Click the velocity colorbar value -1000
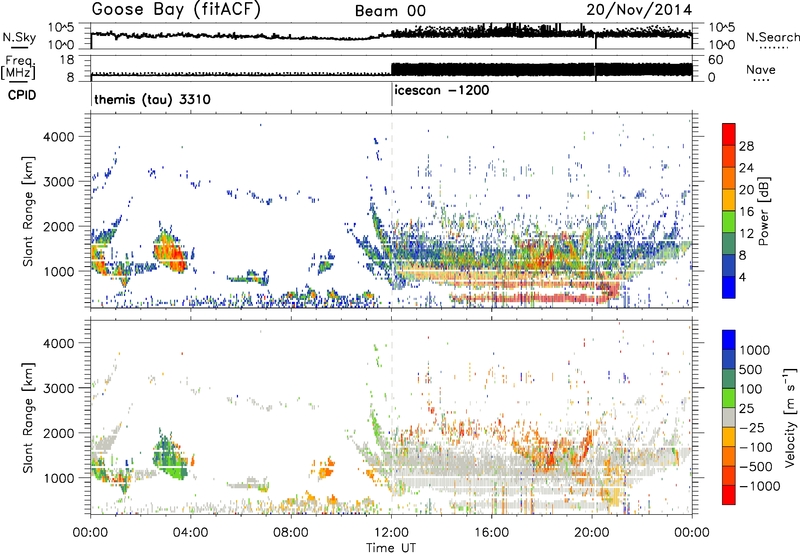This screenshot has width=800, height=554. (760, 486)
